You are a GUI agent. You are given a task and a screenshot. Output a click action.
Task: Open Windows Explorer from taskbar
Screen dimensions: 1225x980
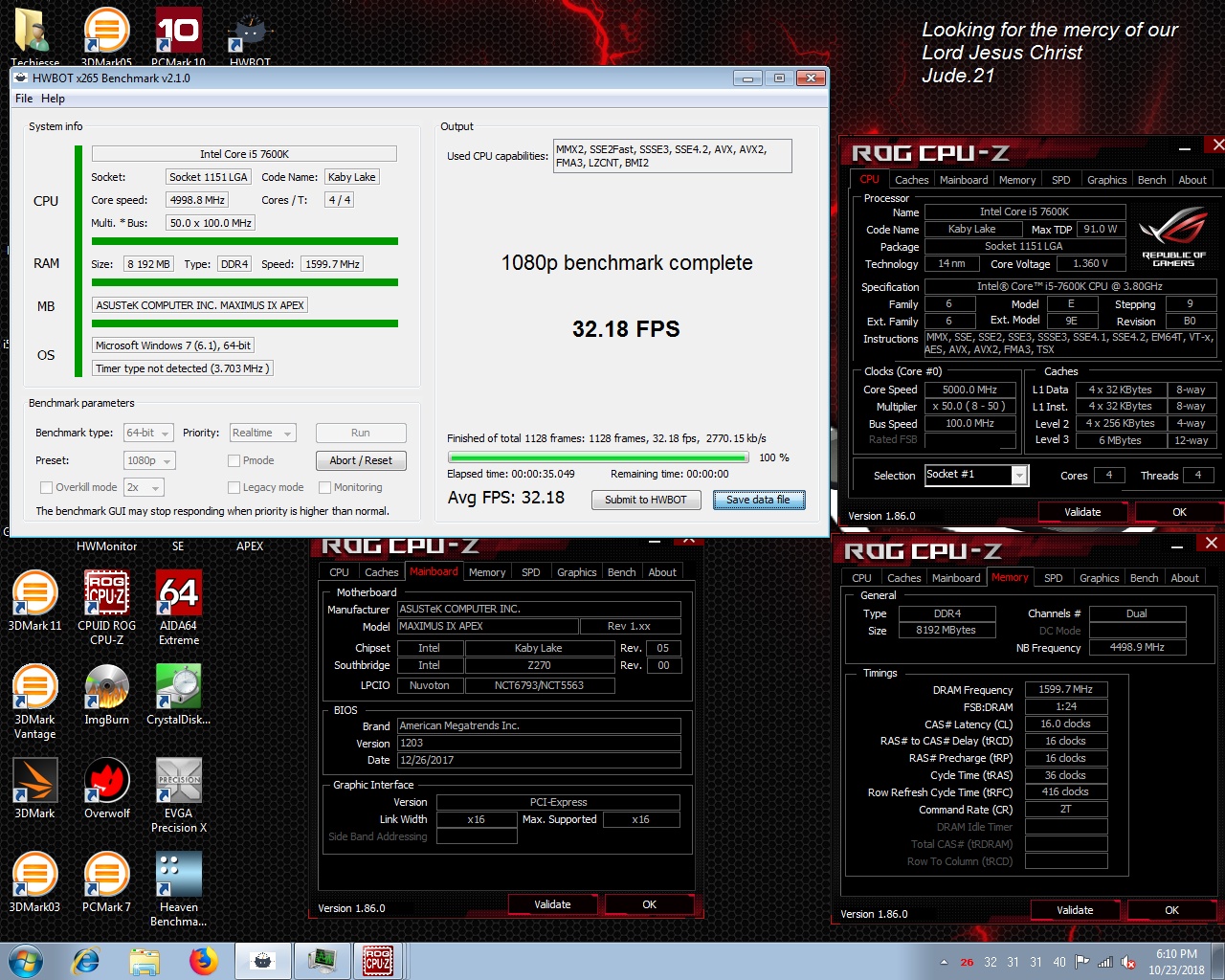click(x=145, y=961)
